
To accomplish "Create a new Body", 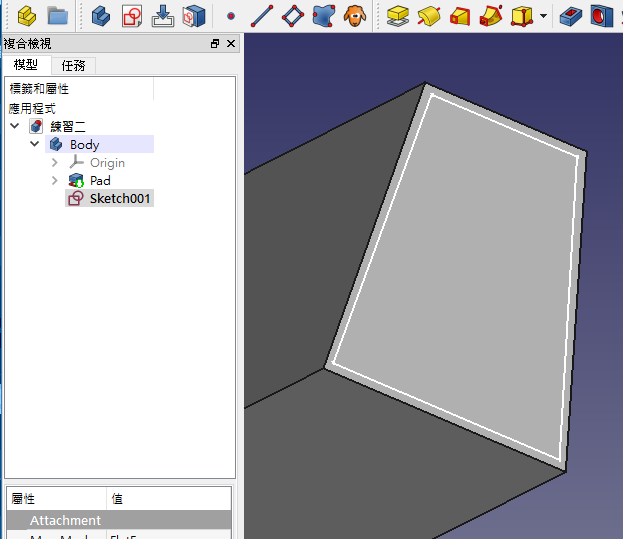I will pos(101,16).
